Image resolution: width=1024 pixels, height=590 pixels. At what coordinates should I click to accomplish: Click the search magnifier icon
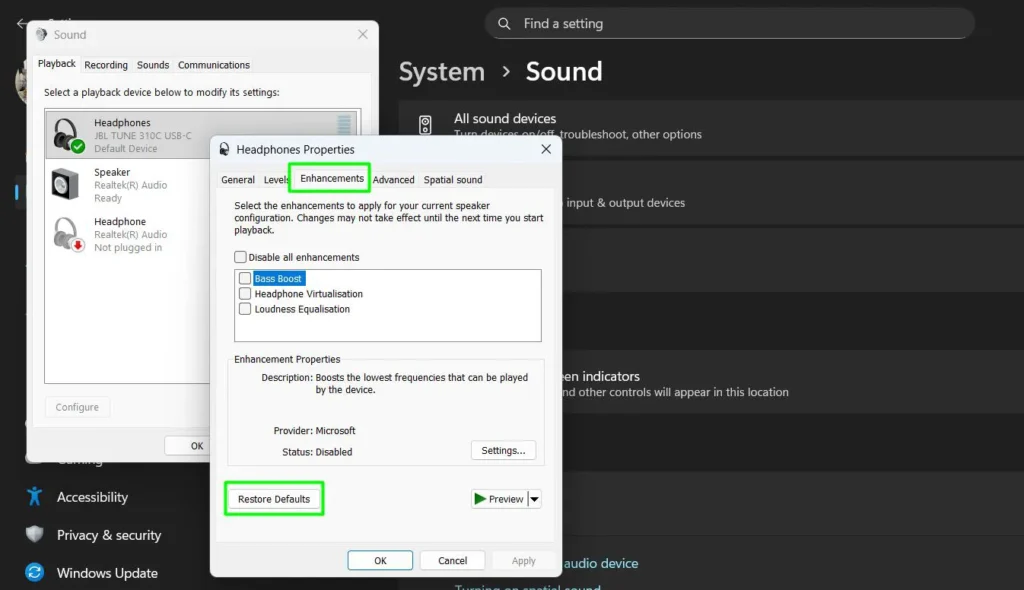(504, 23)
